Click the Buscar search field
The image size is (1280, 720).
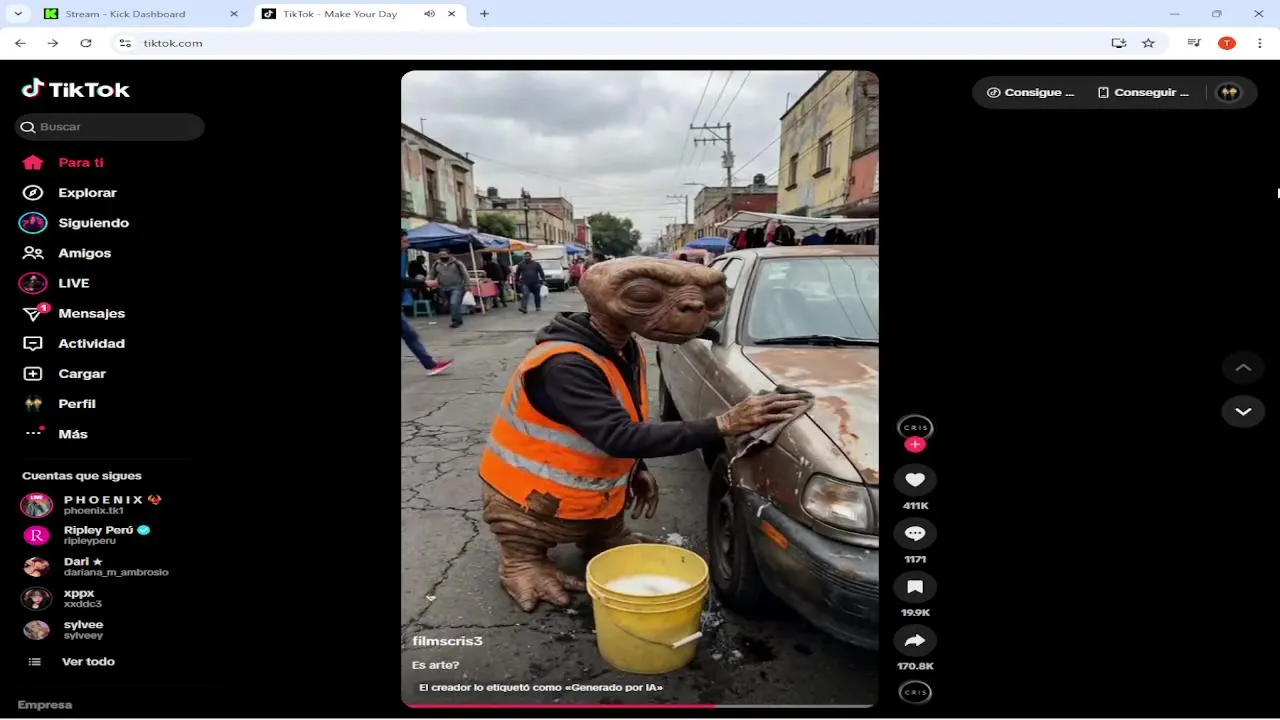(110, 127)
